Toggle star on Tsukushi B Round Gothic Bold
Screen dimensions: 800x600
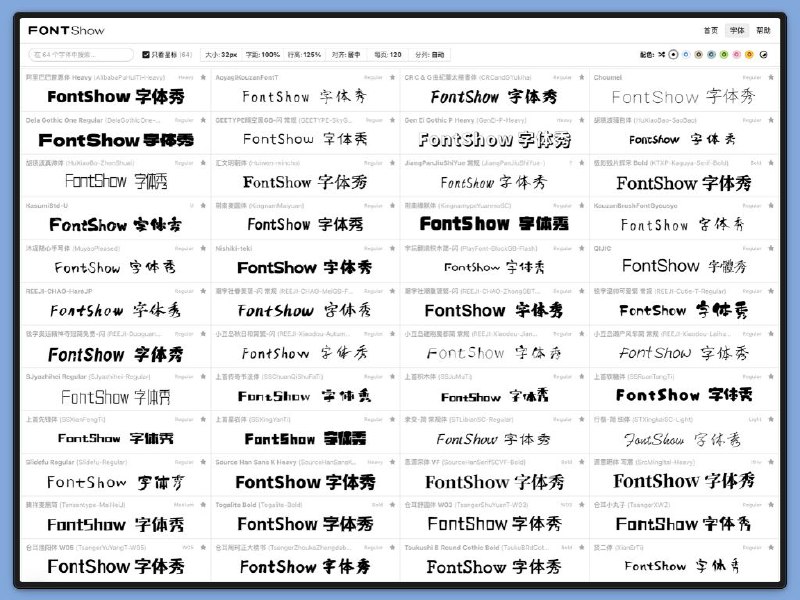[x=582, y=547]
